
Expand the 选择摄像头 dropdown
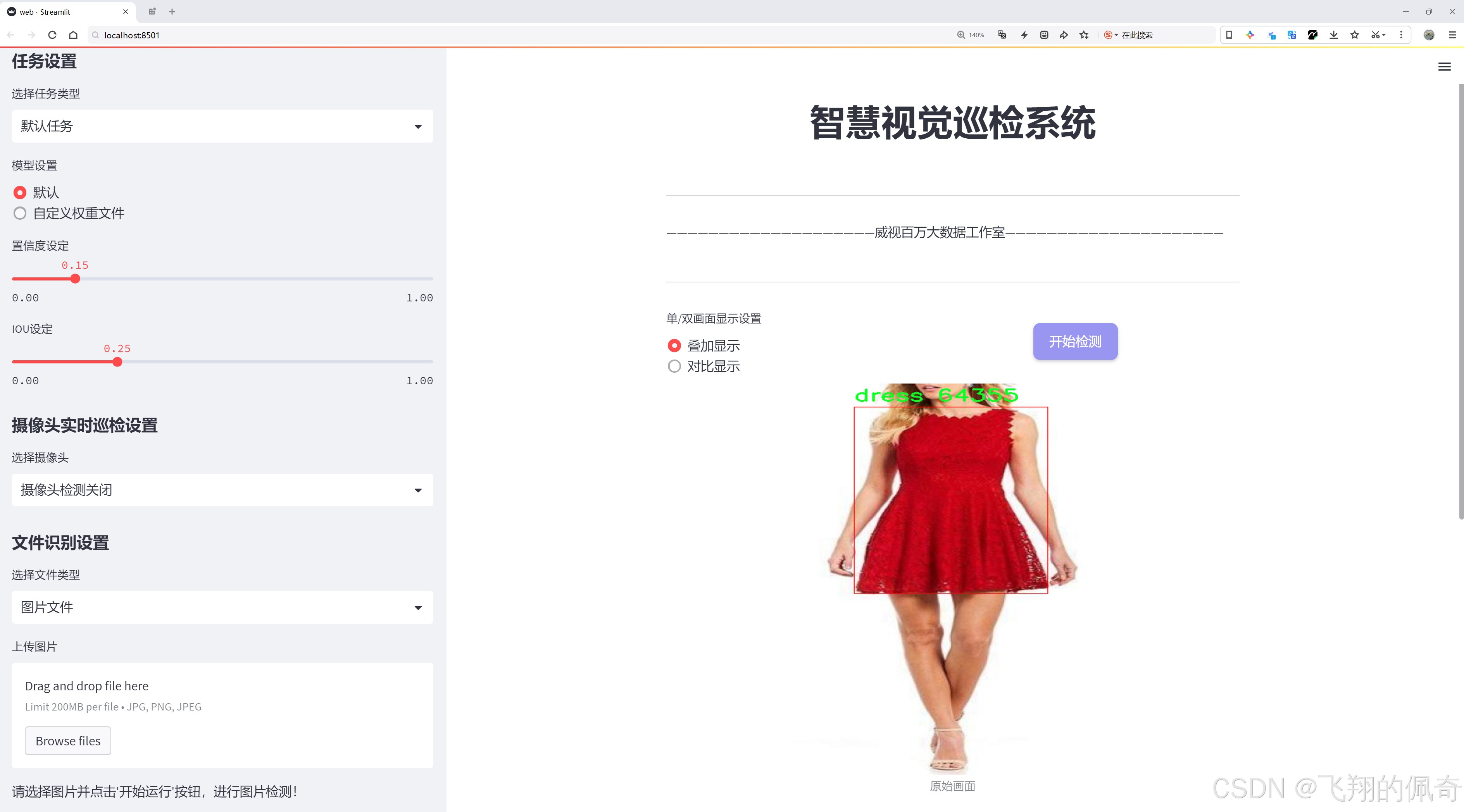coord(222,489)
